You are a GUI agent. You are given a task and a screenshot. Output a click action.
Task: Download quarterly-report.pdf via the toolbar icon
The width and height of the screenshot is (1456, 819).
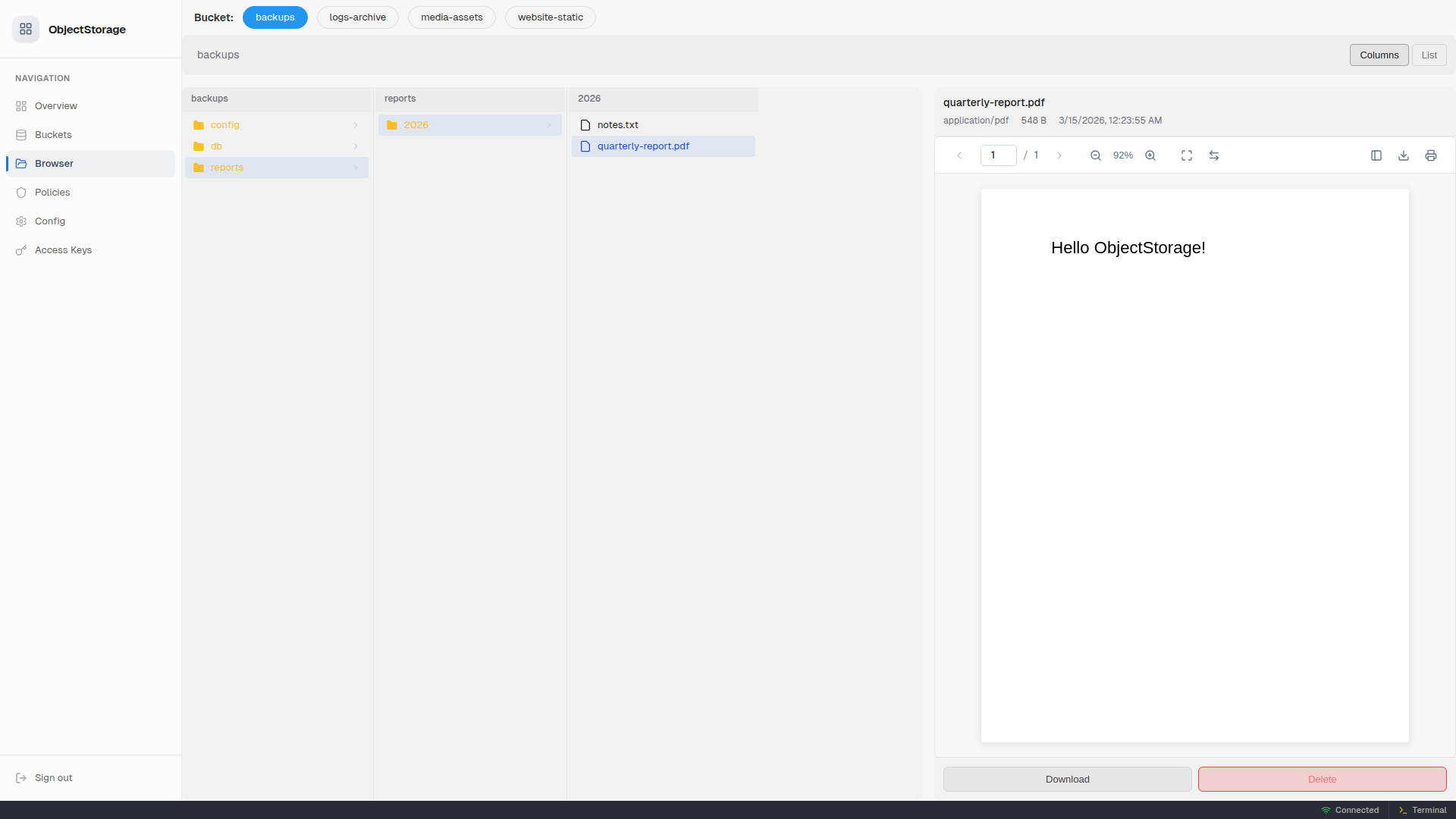(x=1404, y=155)
